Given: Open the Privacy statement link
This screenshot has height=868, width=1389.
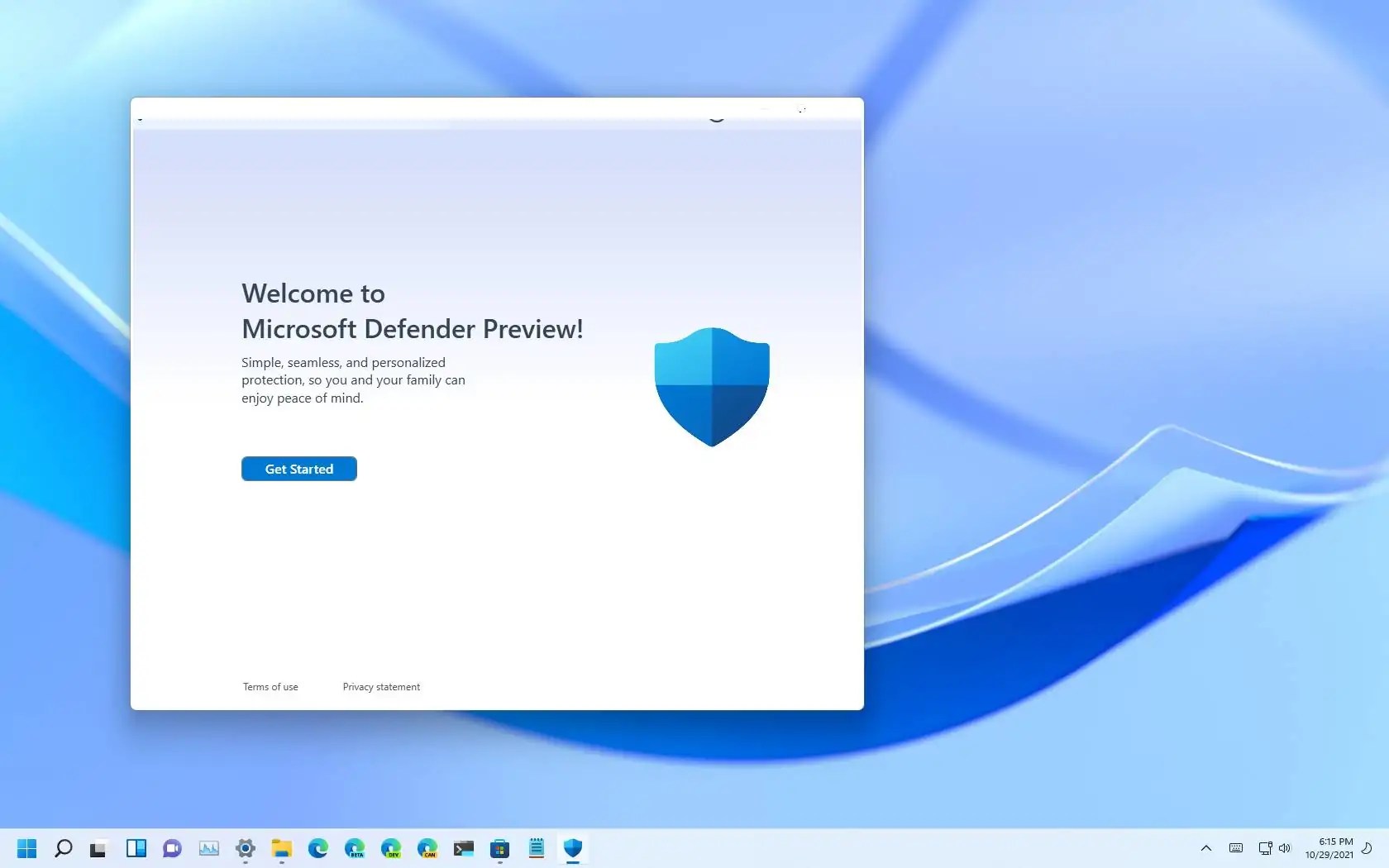Looking at the screenshot, I should point(380,686).
